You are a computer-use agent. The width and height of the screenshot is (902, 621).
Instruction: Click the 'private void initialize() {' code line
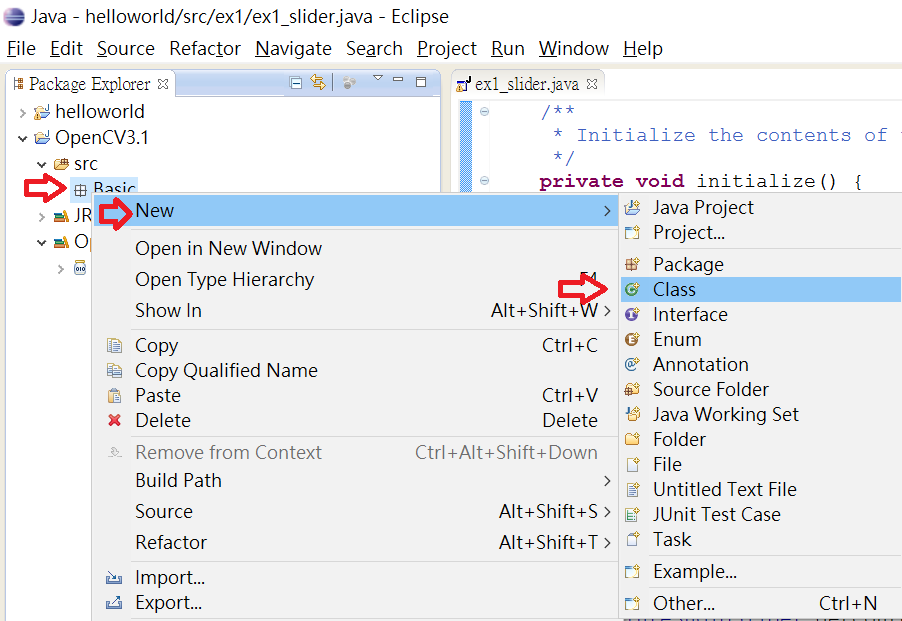point(701,182)
